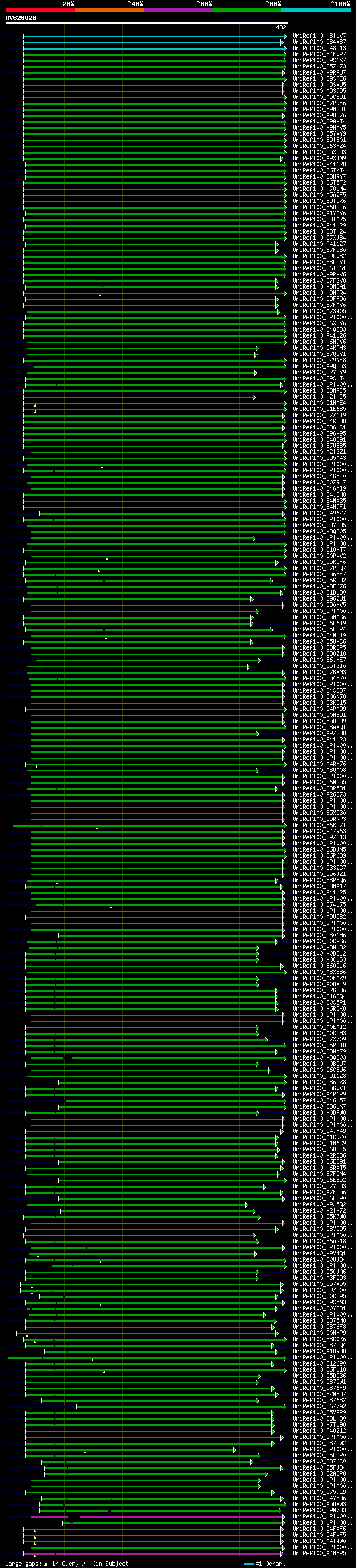Screen dimensions: 356x1568
Task: Open hit UniRef100_B7FGS0
Action: [319, 250]
